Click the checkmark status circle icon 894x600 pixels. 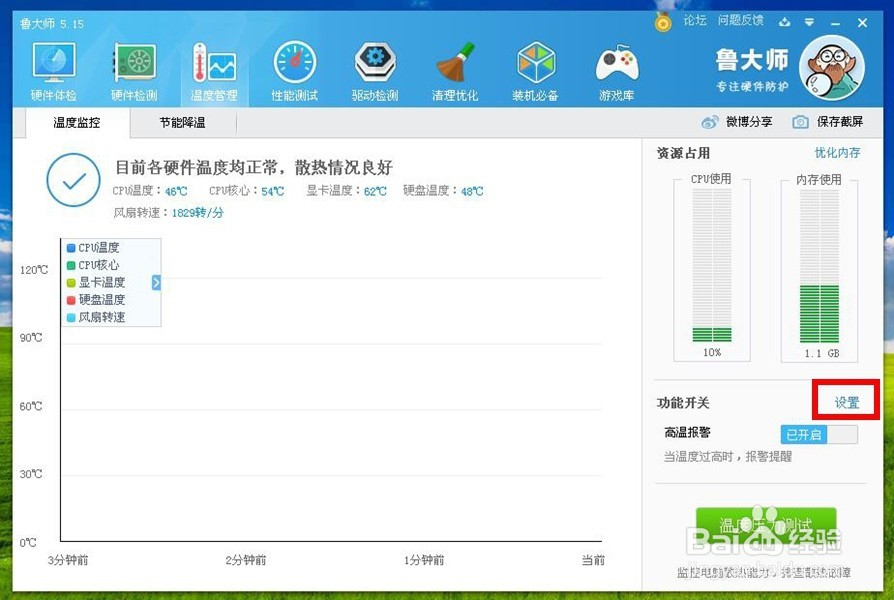74,180
